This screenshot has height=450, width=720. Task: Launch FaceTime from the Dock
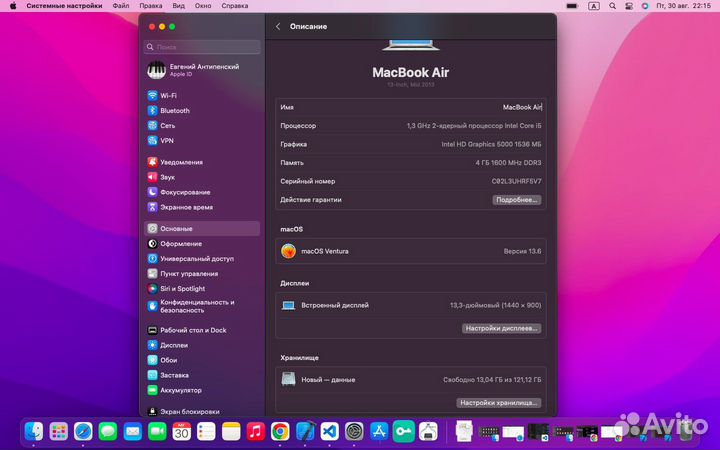[157, 431]
